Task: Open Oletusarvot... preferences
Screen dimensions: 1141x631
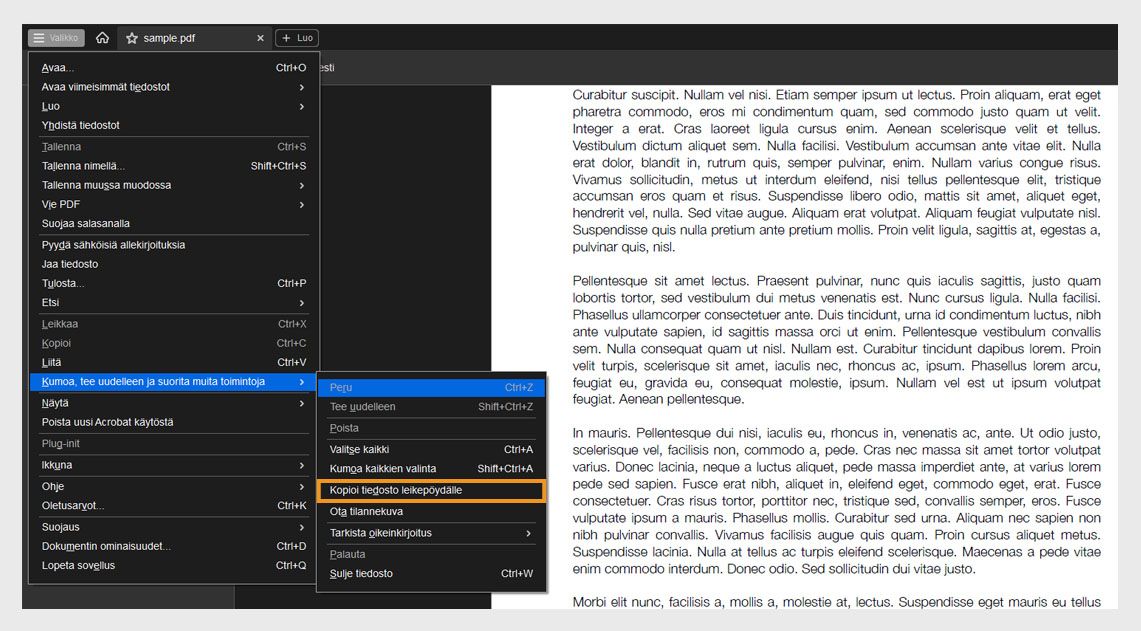Action: pyautogui.click(x=173, y=505)
